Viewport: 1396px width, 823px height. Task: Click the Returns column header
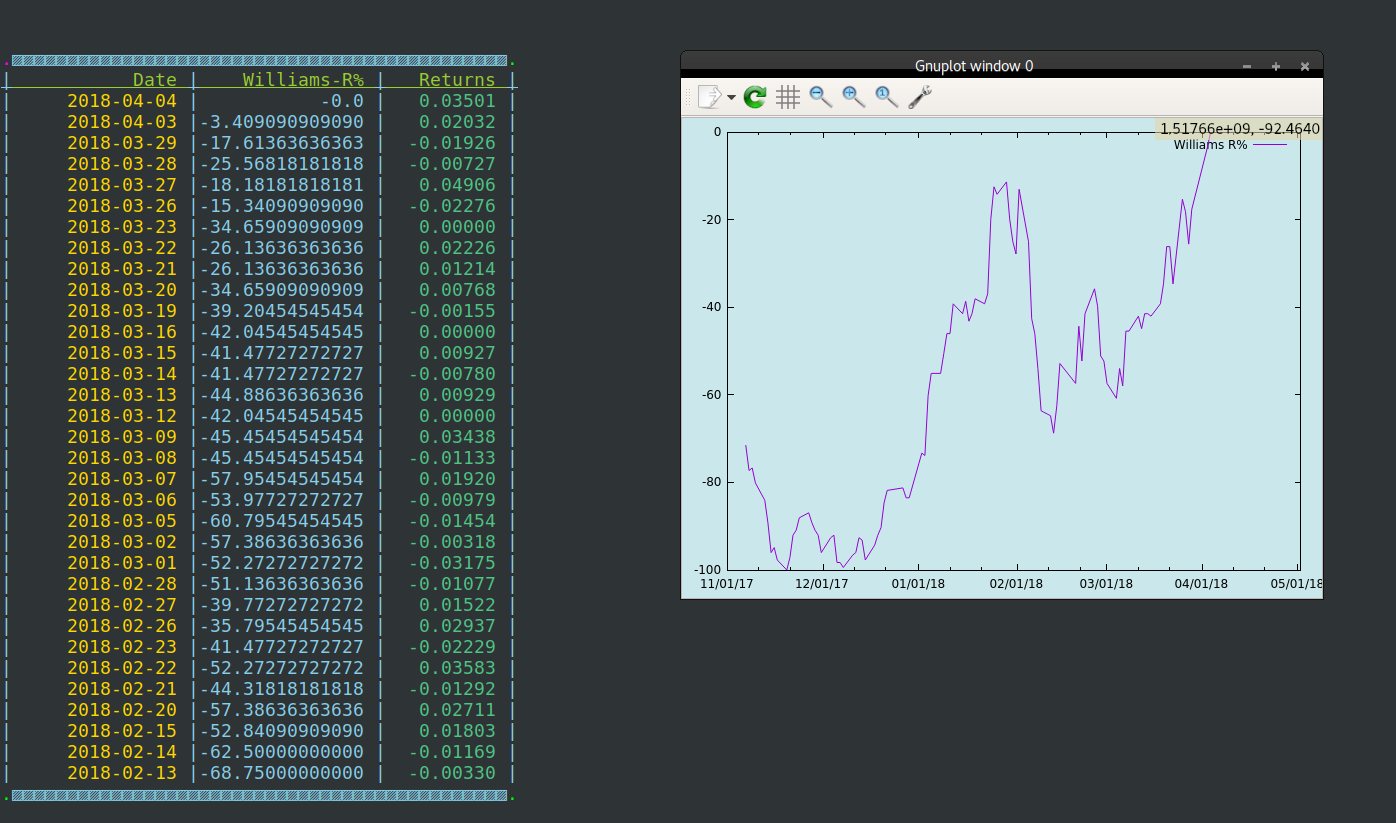[457, 80]
